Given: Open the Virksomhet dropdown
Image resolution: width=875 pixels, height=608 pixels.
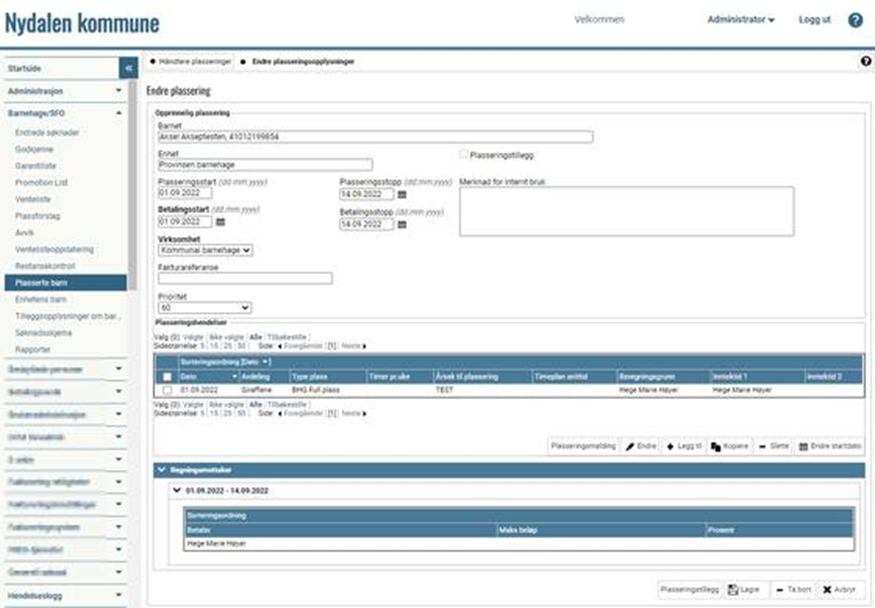Looking at the screenshot, I should click(205, 250).
